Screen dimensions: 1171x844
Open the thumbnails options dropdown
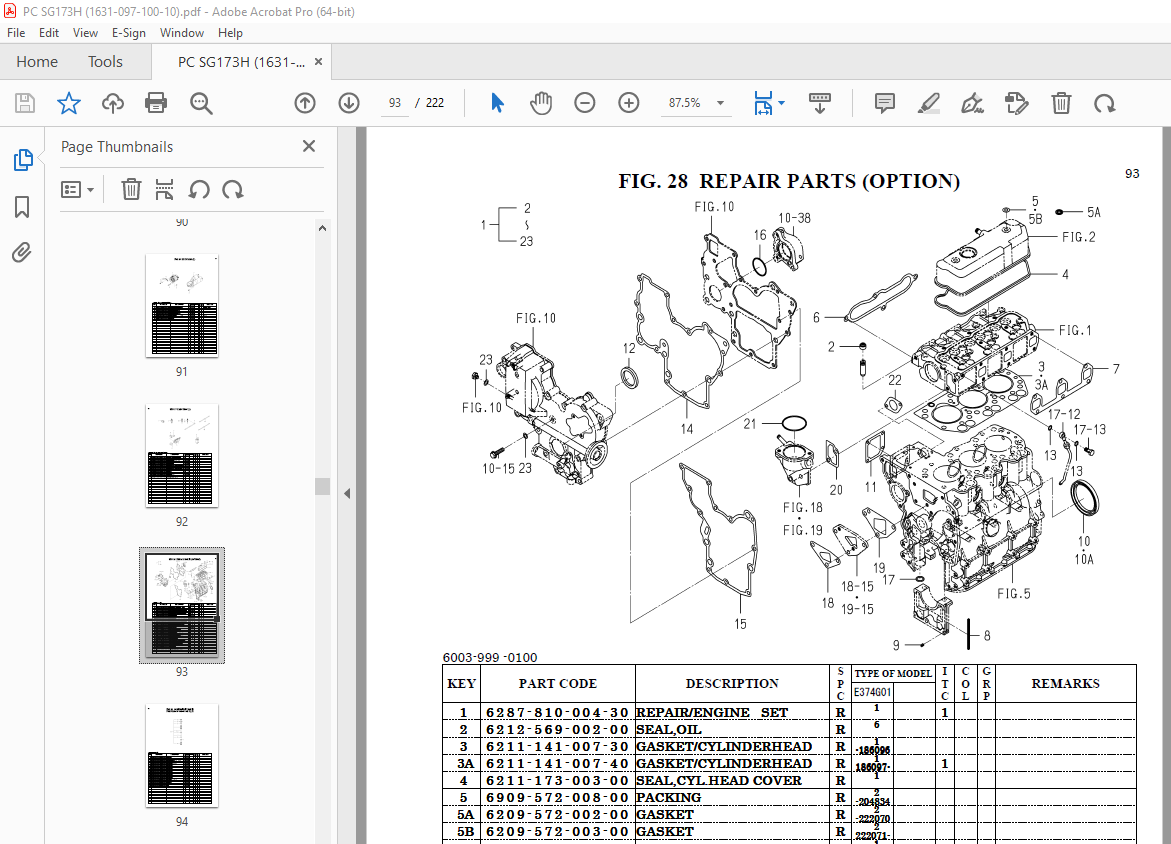[77, 190]
